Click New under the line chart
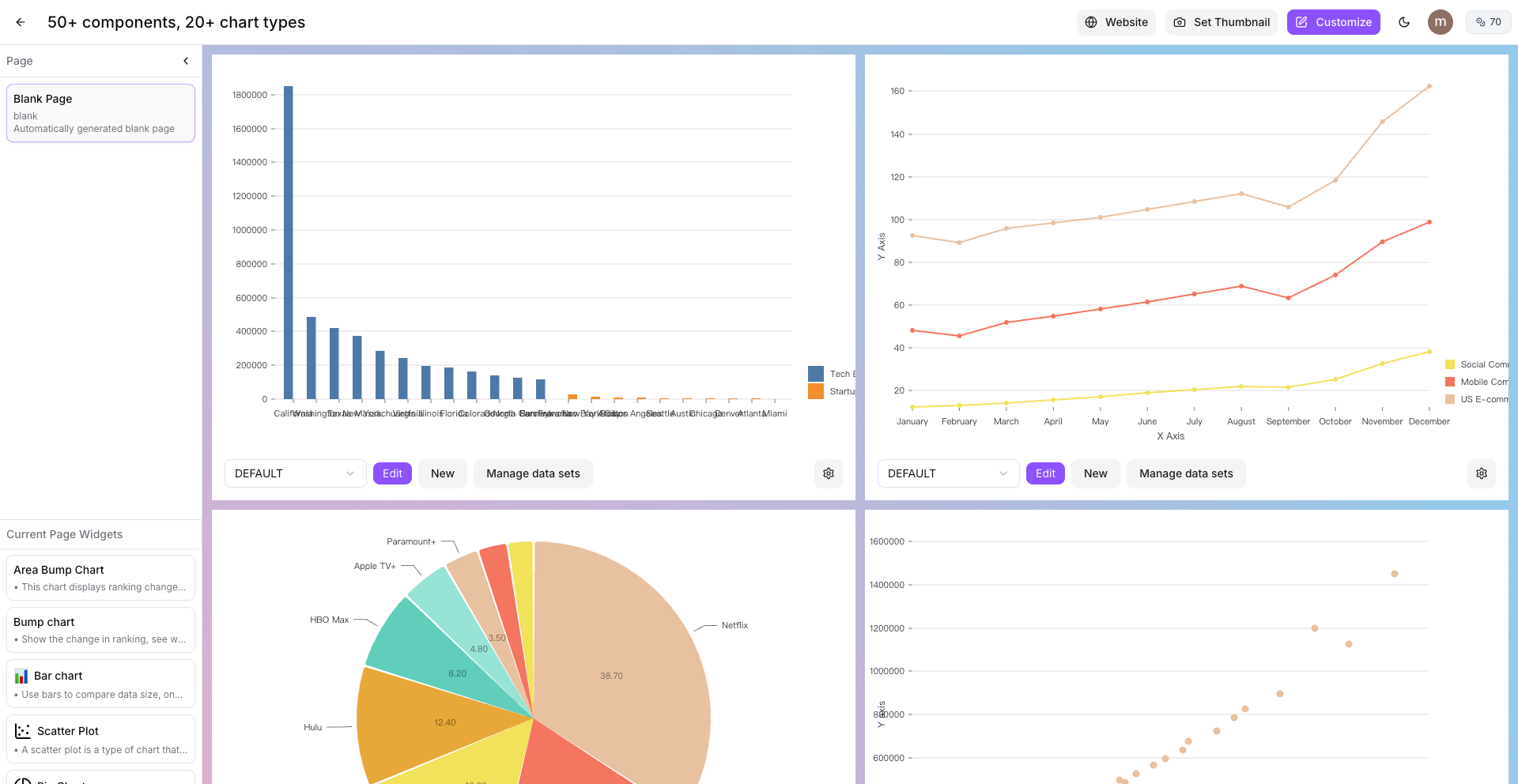The width and height of the screenshot is (1518, 784). pos(1096,473)
